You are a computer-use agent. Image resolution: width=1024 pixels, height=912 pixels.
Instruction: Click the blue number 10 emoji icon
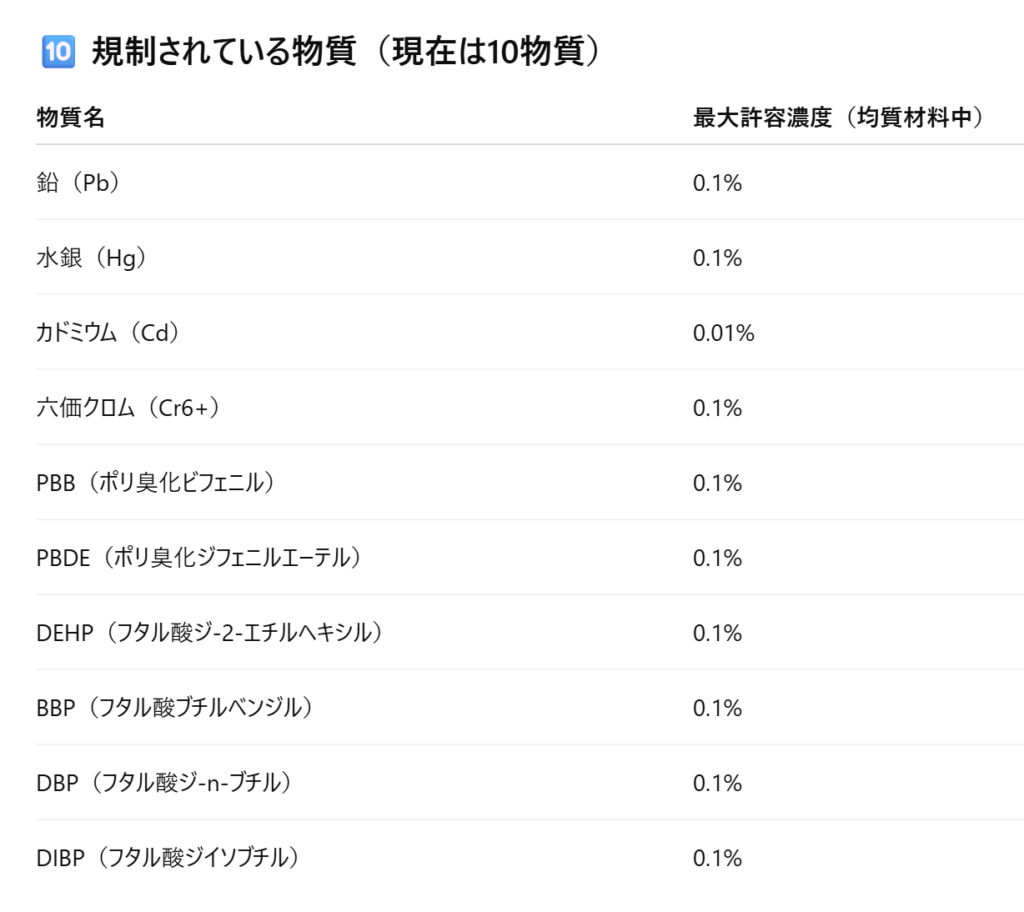click(58, 52)
